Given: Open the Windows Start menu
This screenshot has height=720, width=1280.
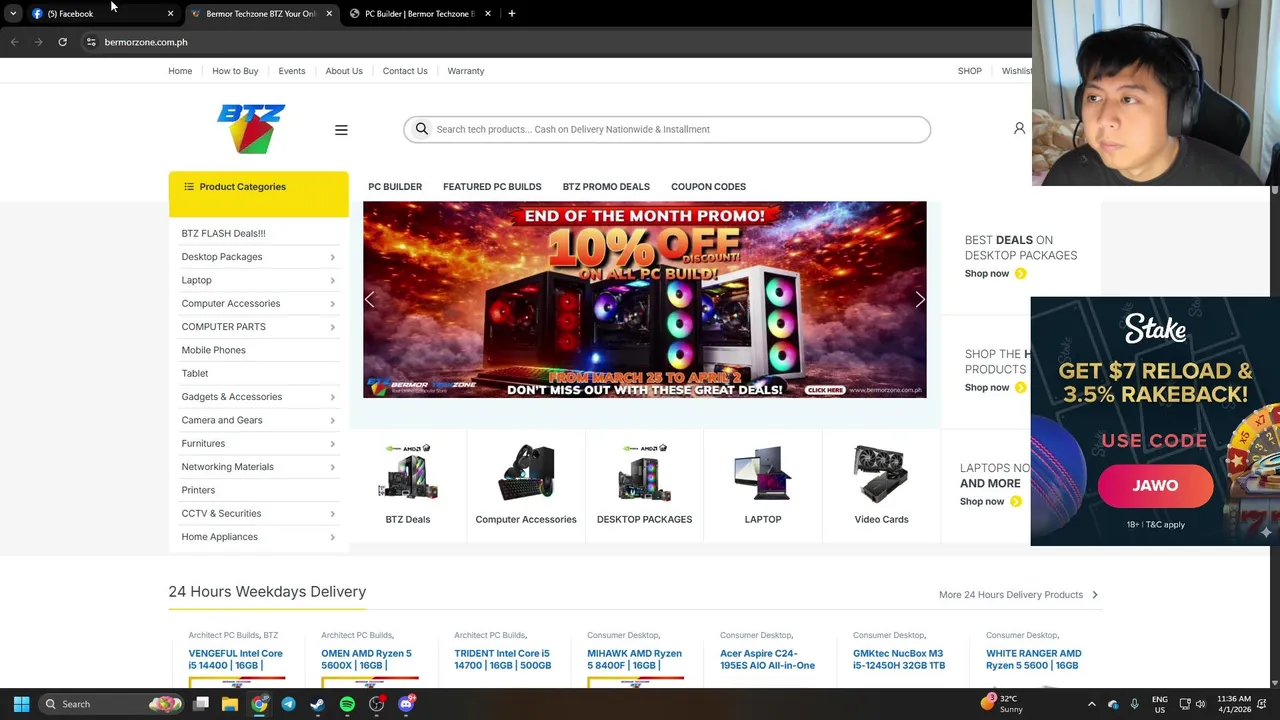Looking at the screenshot, I should (21, 704).
